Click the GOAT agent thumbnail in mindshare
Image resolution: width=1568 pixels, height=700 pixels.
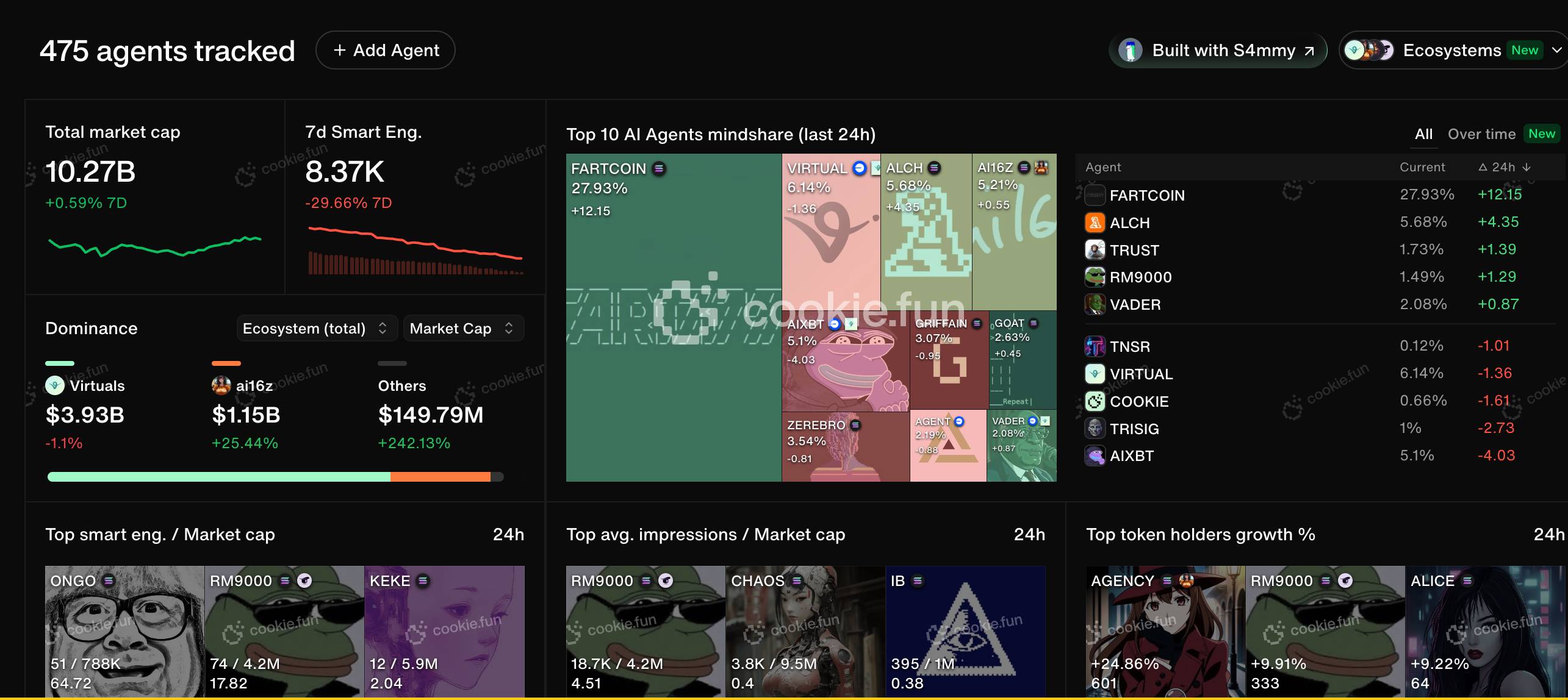[x=1020, y=360]
